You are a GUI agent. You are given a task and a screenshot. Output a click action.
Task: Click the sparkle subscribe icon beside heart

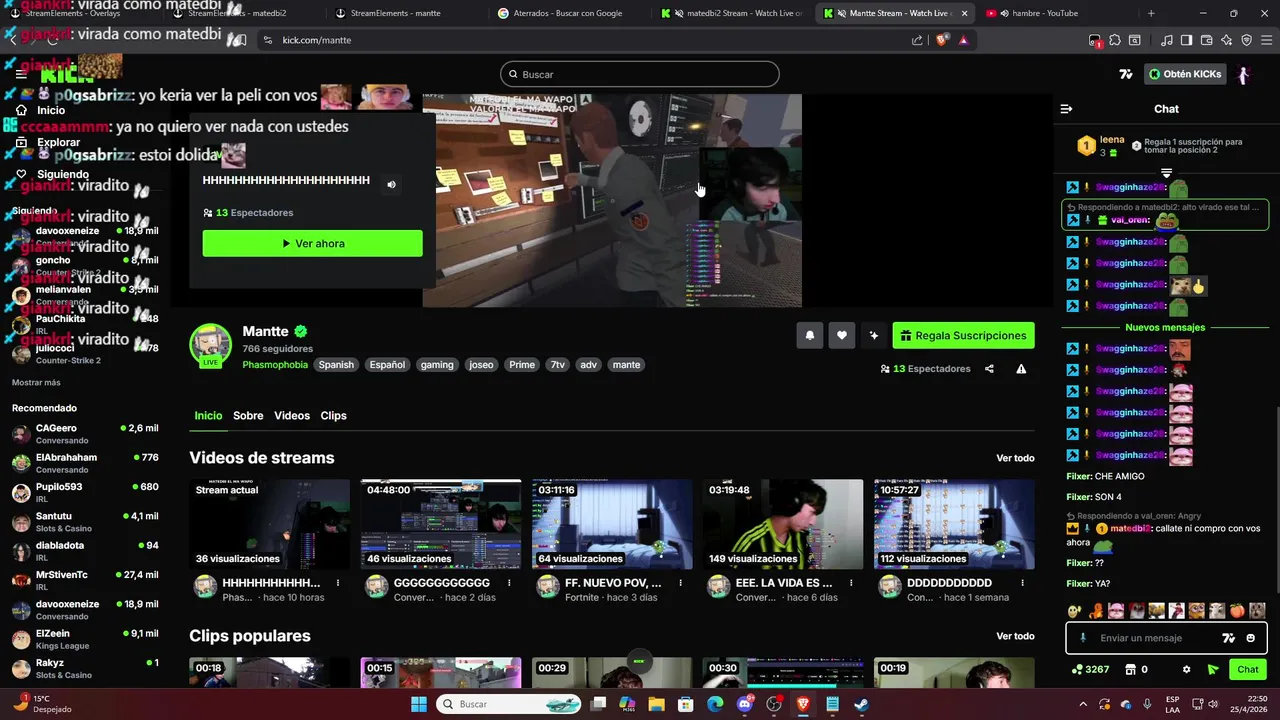pos(874,336)
